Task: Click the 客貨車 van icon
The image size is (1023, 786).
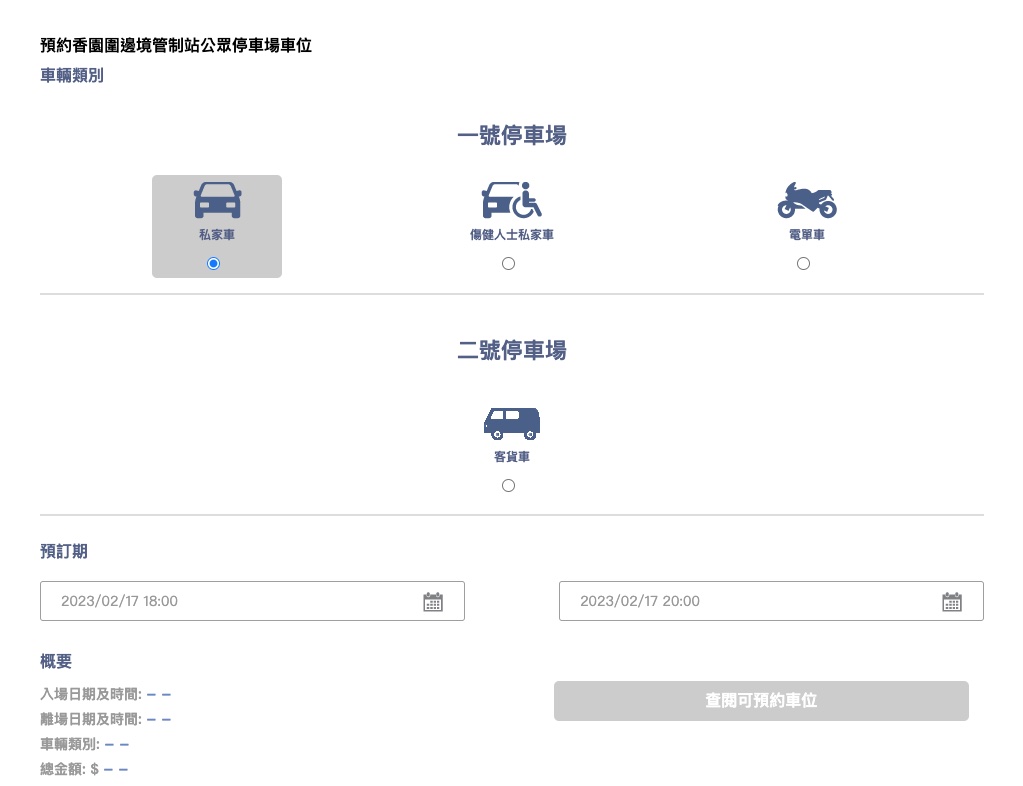Action: (x=511, y=423)
